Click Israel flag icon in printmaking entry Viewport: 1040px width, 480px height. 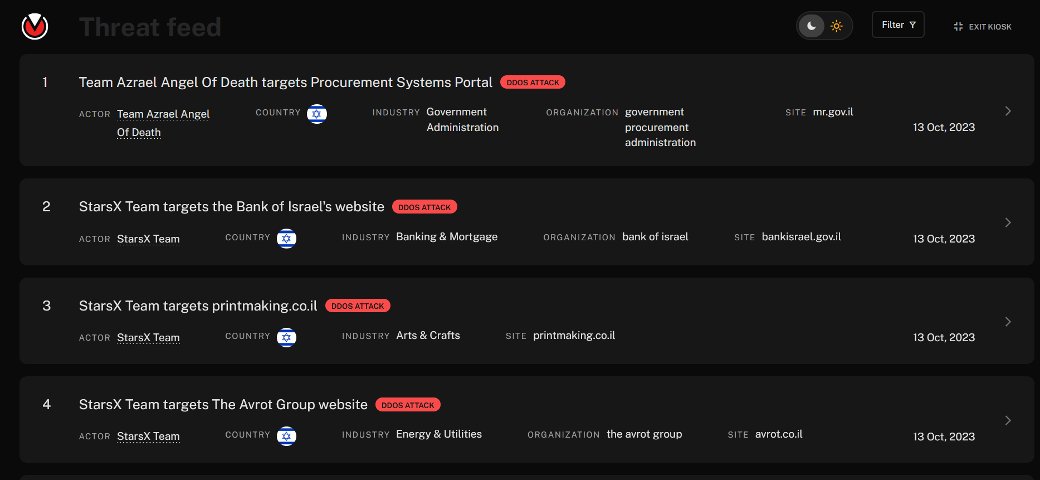287,337
